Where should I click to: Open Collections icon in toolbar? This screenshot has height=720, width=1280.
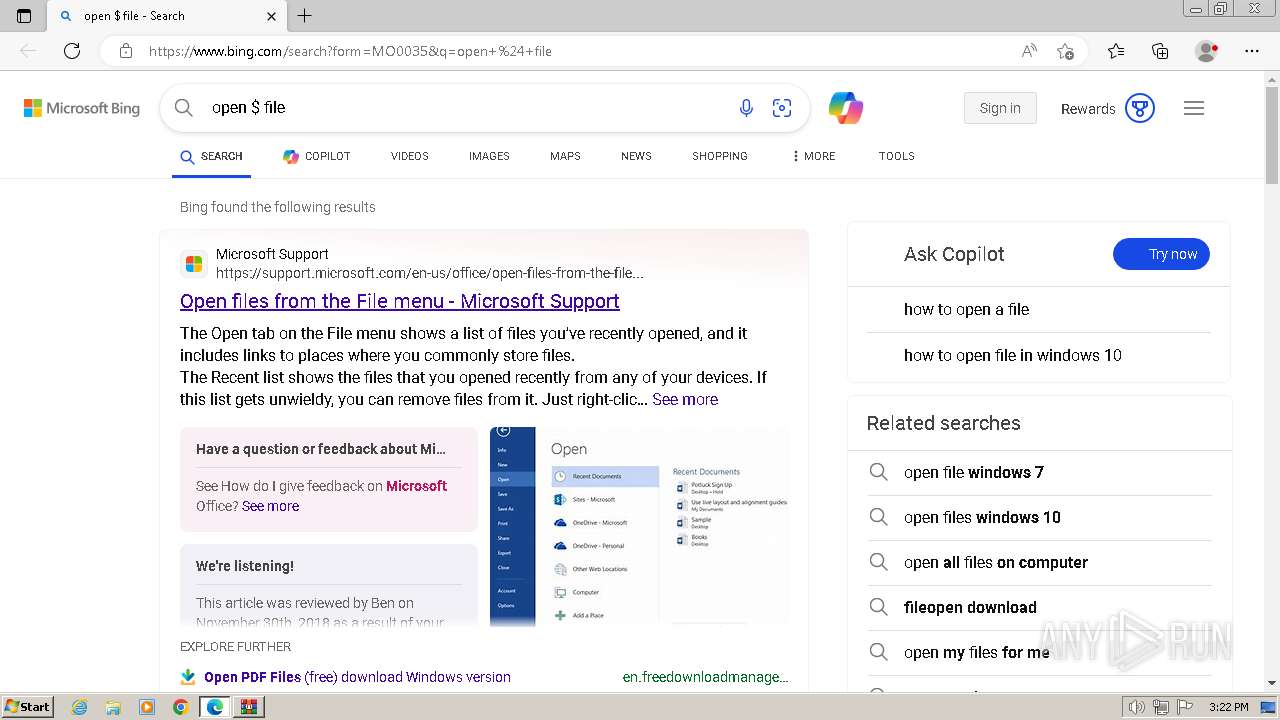tap(1160, 51)
